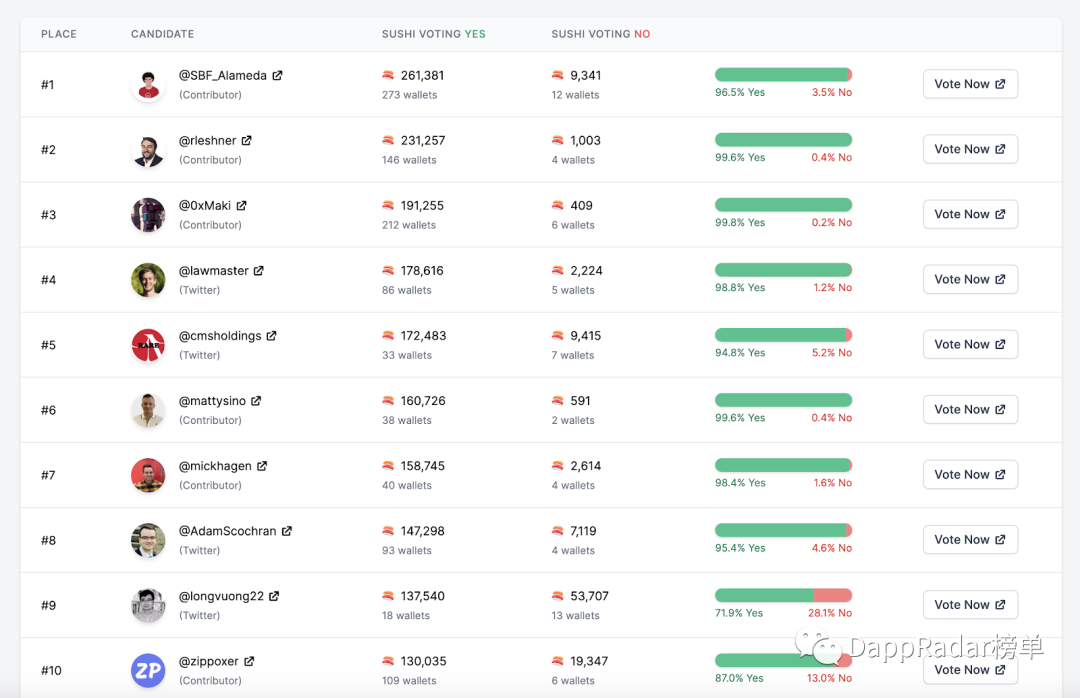The height and width of the screenshot is (698, 1080).
Task: Click the sushi icon next to 9,341
Action: pos(558,75)
